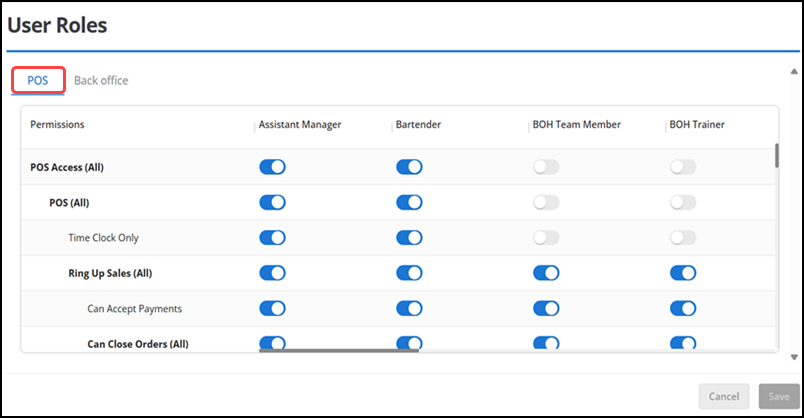Toggle Can Accept Payments for Assistant Manager
This screenshot has width=804, height=418.
tap(272, 308)
